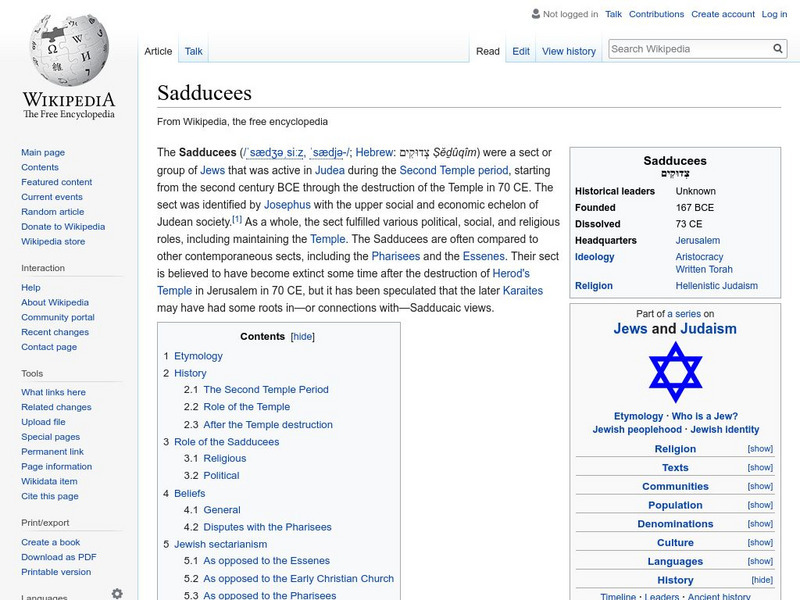Jump to Jewish sectarianism section
The height and width of the screenshot is (600, 800).
point(220,544)
